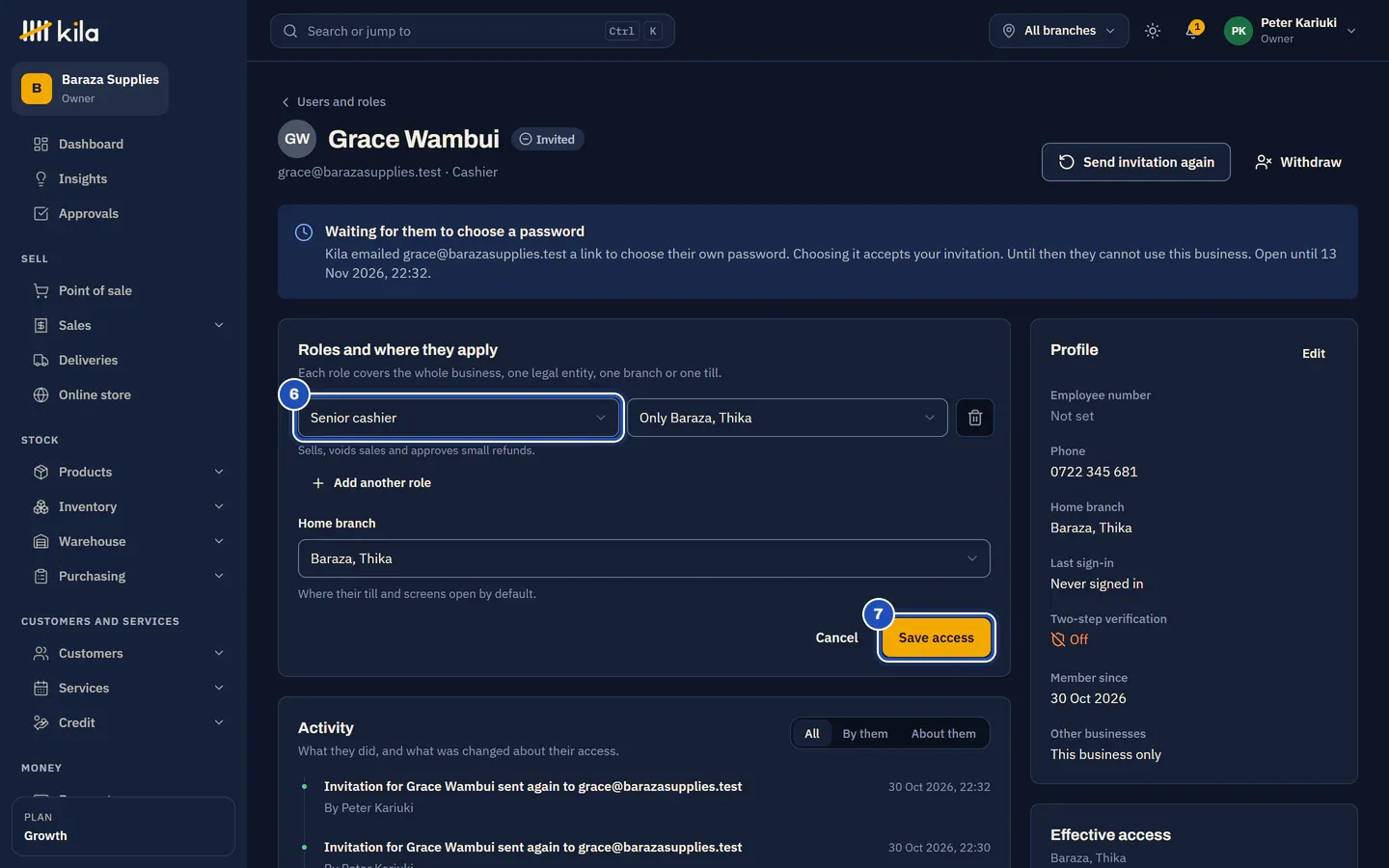Click the Credit handshake icon
Screen dimensions: 1389x868
(41, 722)
